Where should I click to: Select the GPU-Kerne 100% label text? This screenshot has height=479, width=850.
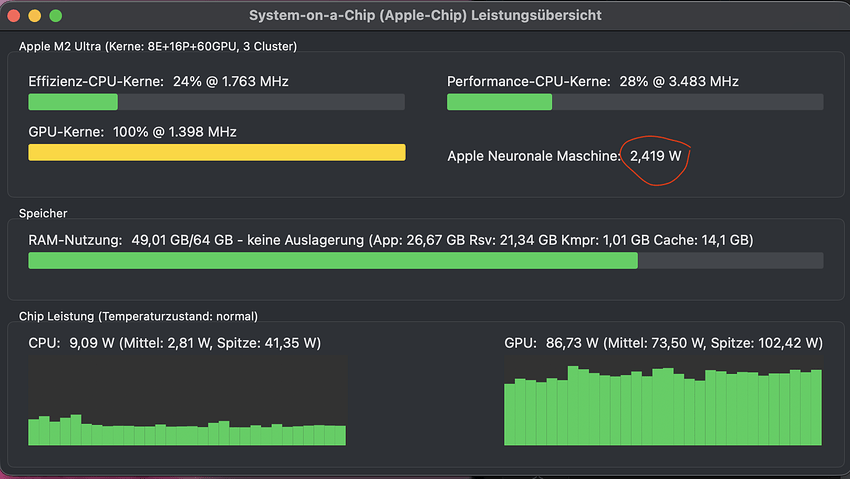(132, 131)
